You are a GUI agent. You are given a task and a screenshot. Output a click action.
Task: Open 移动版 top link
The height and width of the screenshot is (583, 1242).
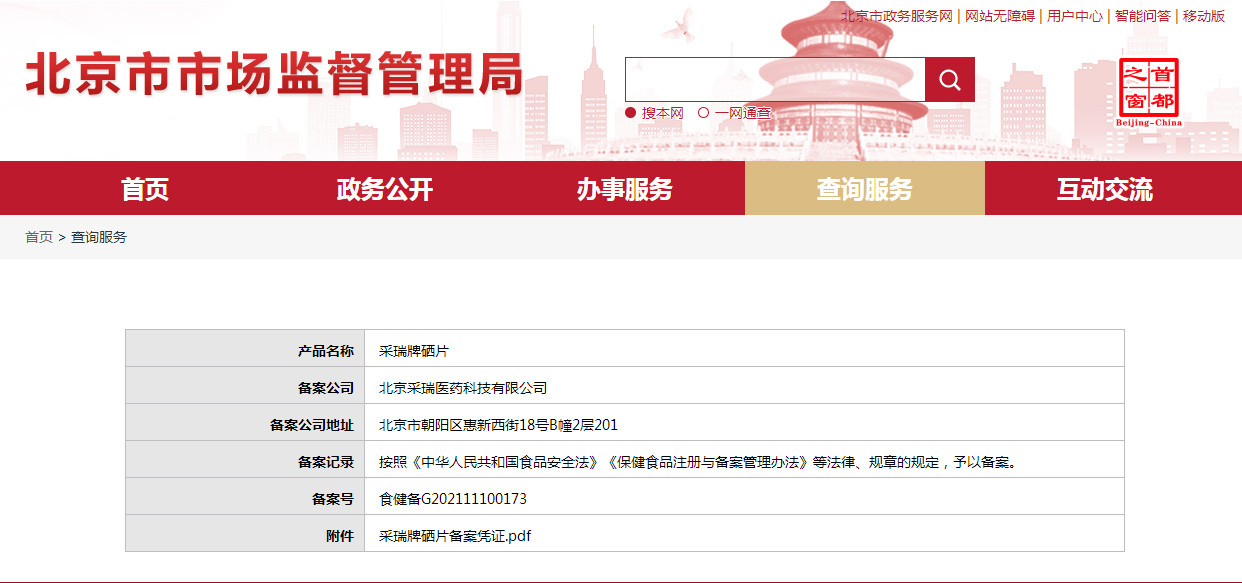[1204, 16]
